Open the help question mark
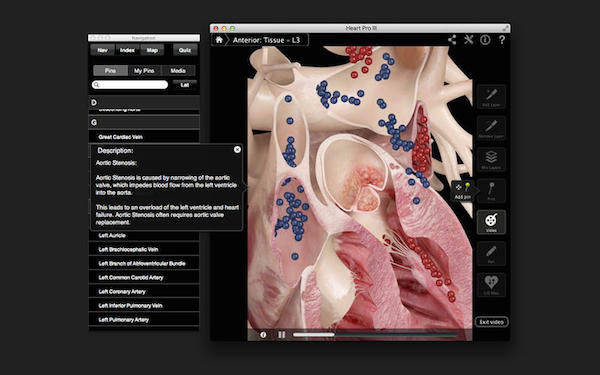The height and width of the screenshot is (375, 600). (502, 40)
